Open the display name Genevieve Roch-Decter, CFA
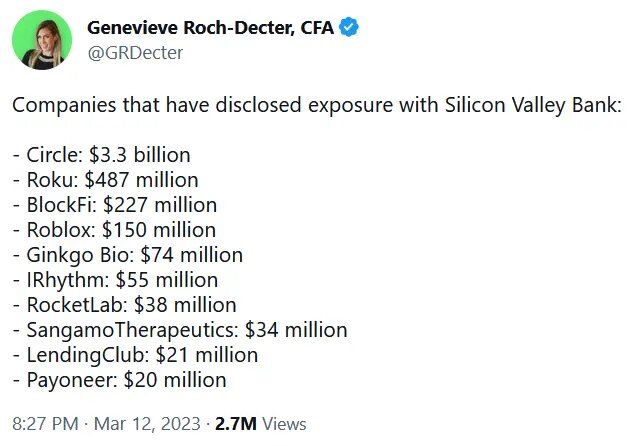The height and width of the screenshot is (446, 636). point(211,28)
